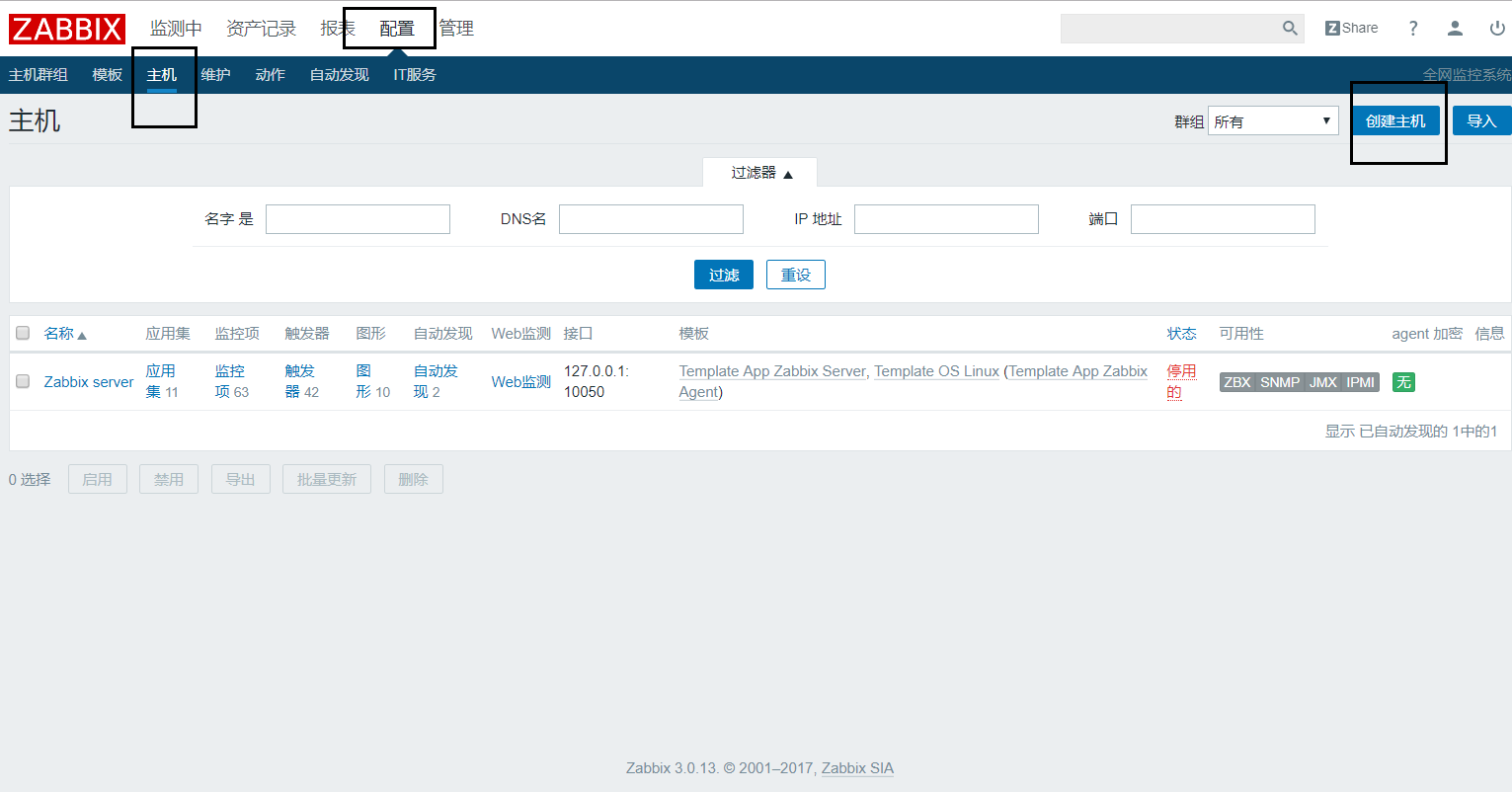1512x792 pixels.
Task: Open Template App Zabbix Server link
Action: pos(772,371)
